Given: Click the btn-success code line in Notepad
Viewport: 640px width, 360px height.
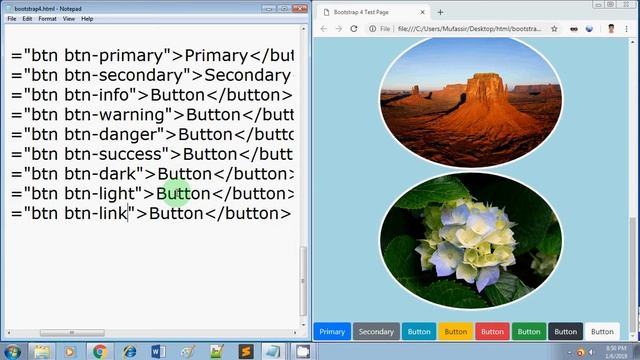Looking at the screenshot, I should (x=152, y=154).
